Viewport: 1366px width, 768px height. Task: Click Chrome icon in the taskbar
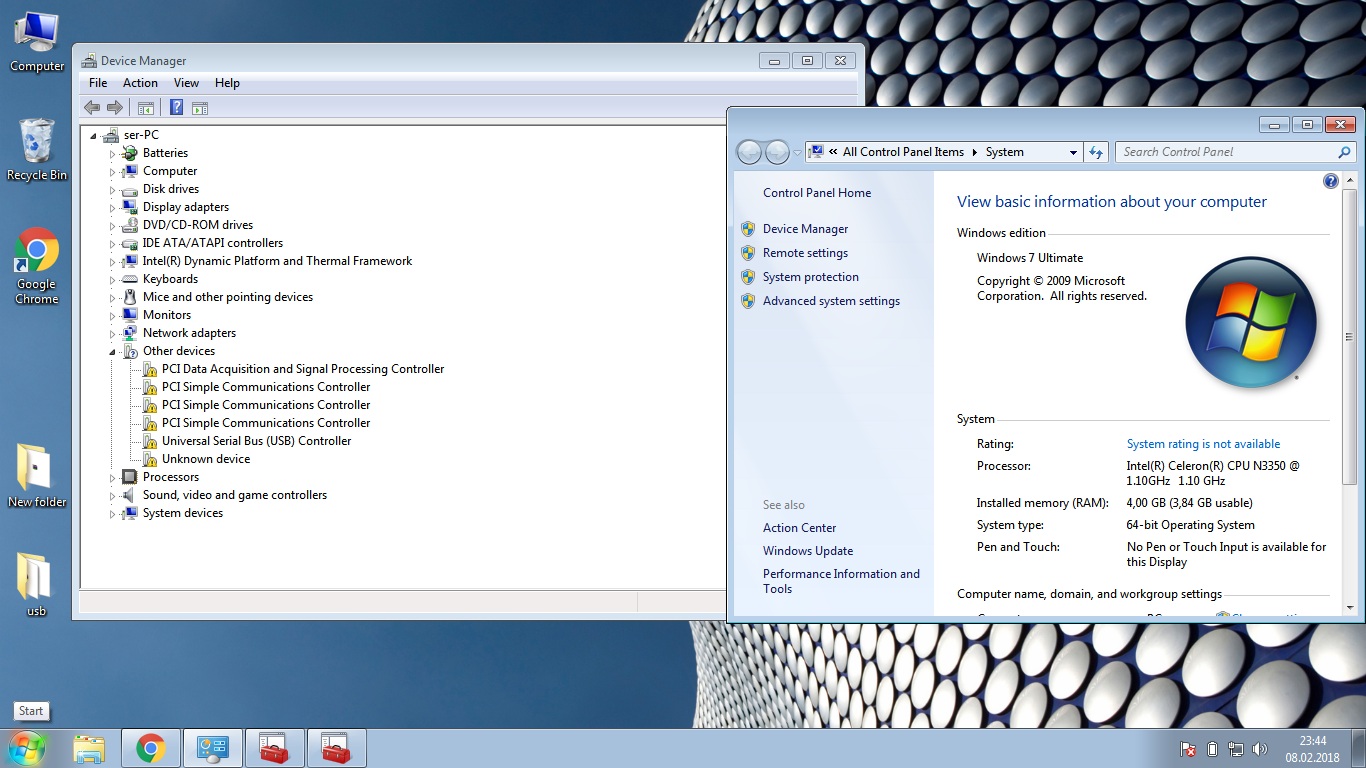point(151,748)
